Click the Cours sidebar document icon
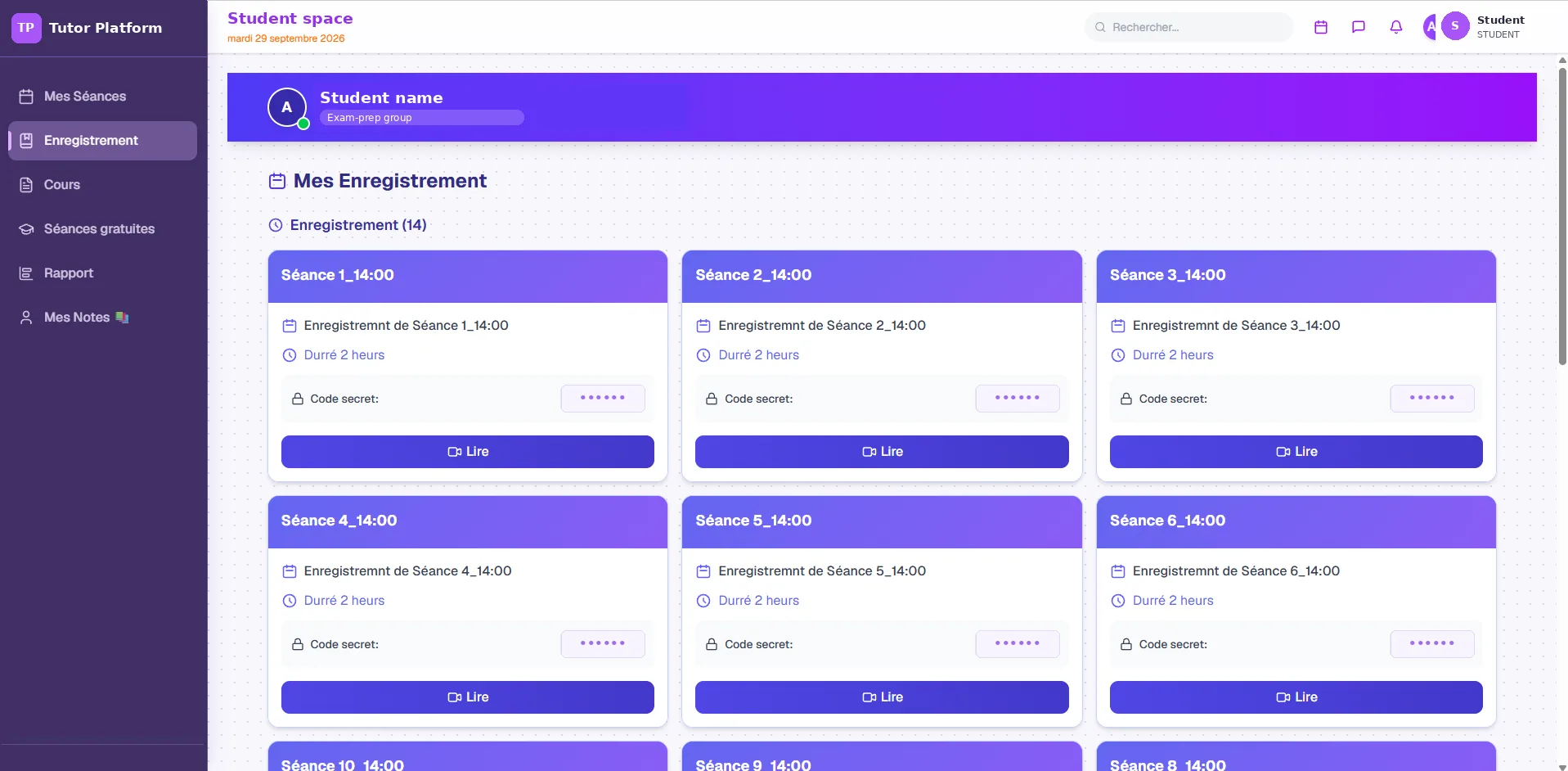Screen dimensions: 1568x771 [x=26, y=185]
